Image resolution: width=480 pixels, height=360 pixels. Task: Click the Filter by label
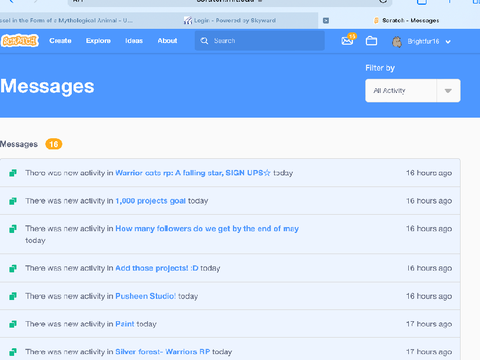coord(380,68)
